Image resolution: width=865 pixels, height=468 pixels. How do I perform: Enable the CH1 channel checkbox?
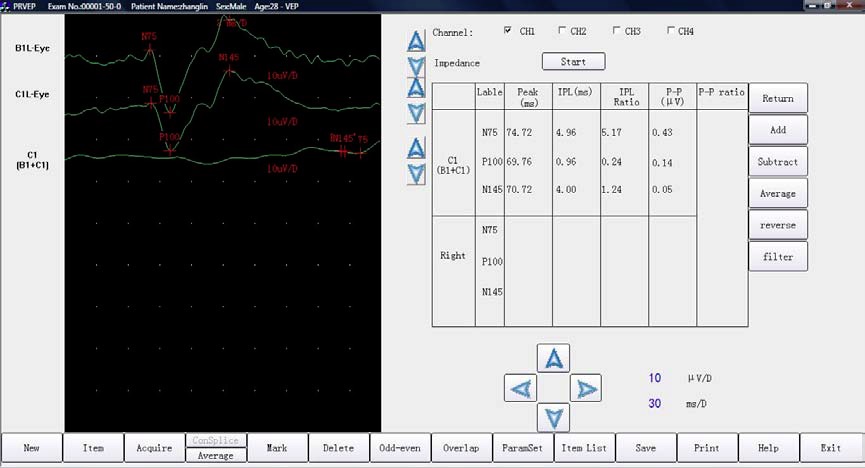508,30
